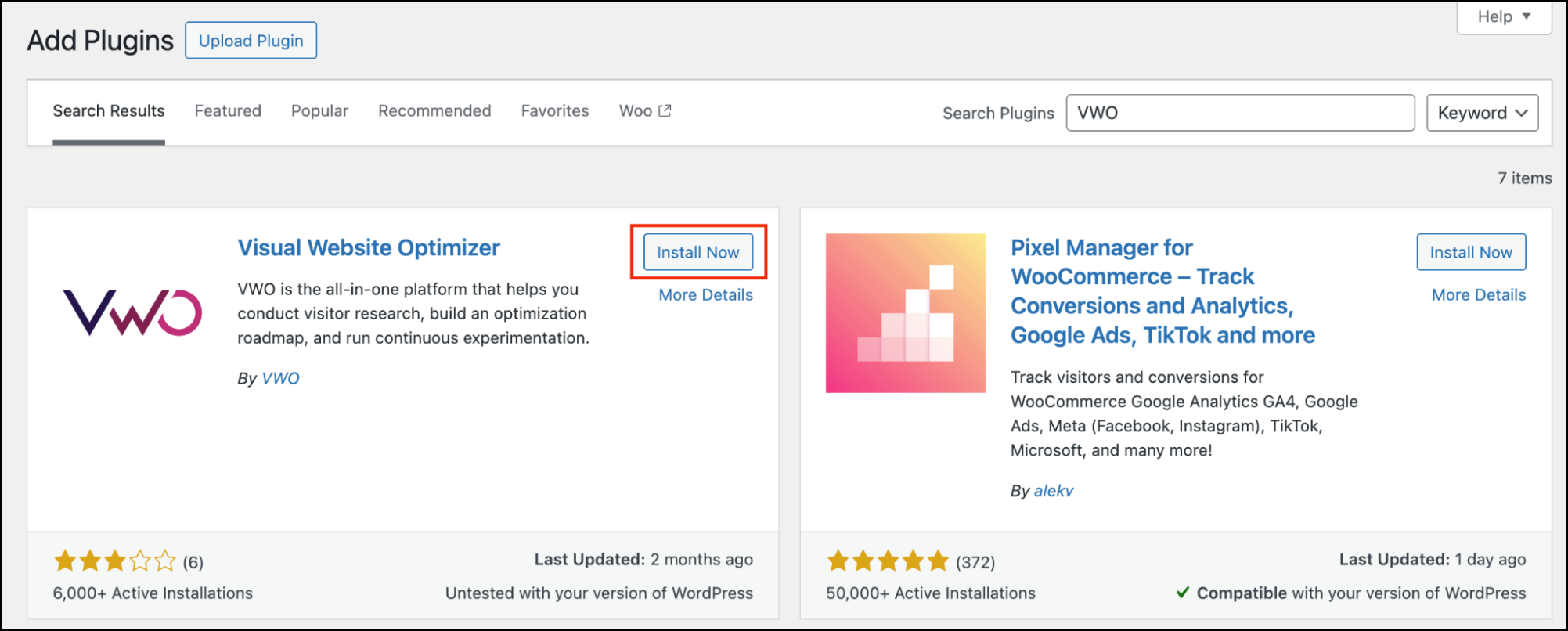Open the Featured tab
The image size is (1568, 631).
[x=228, y=111]
